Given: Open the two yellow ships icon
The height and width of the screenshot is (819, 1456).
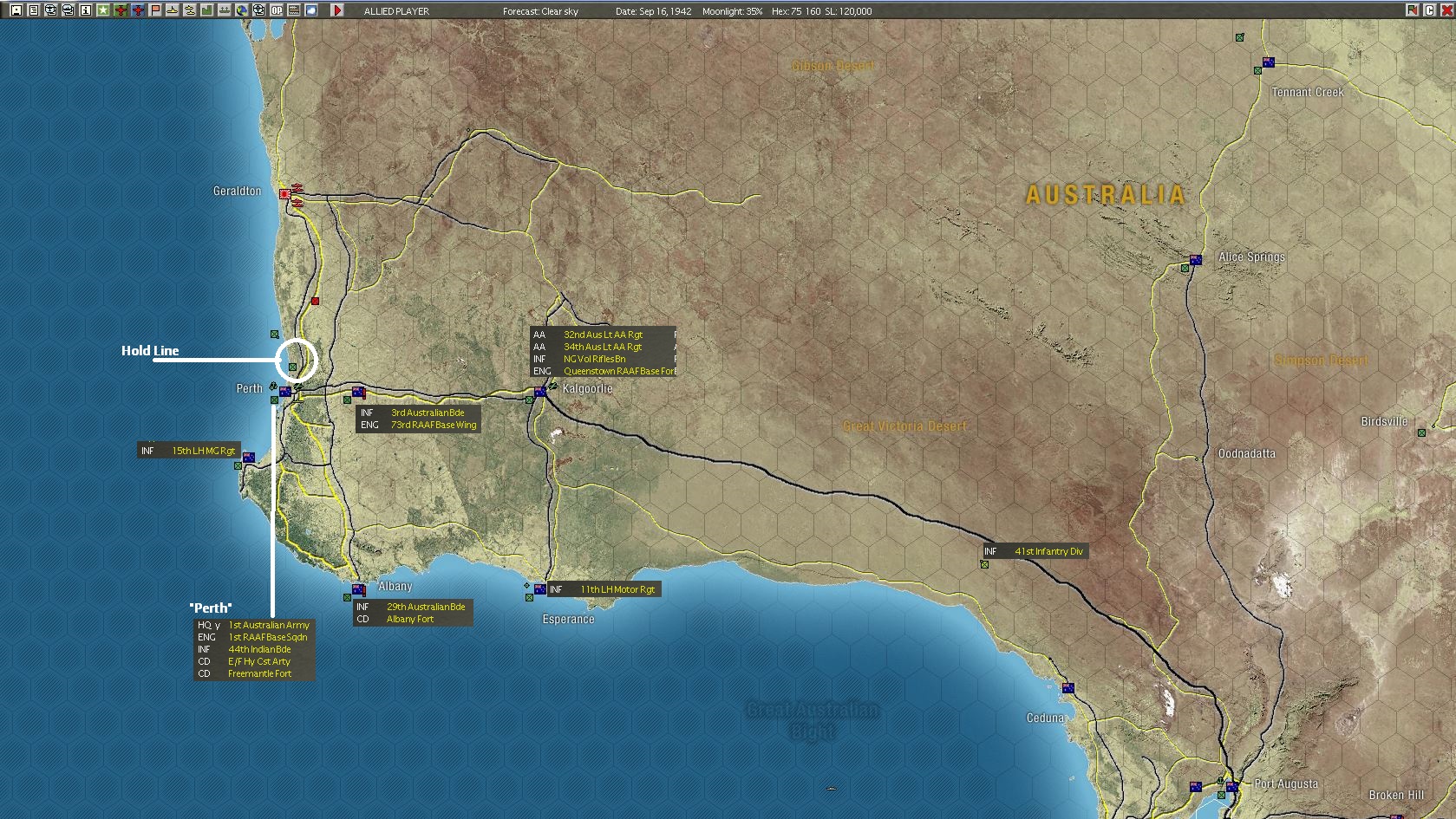Looking at the screenshot, I should pos(189,10).
